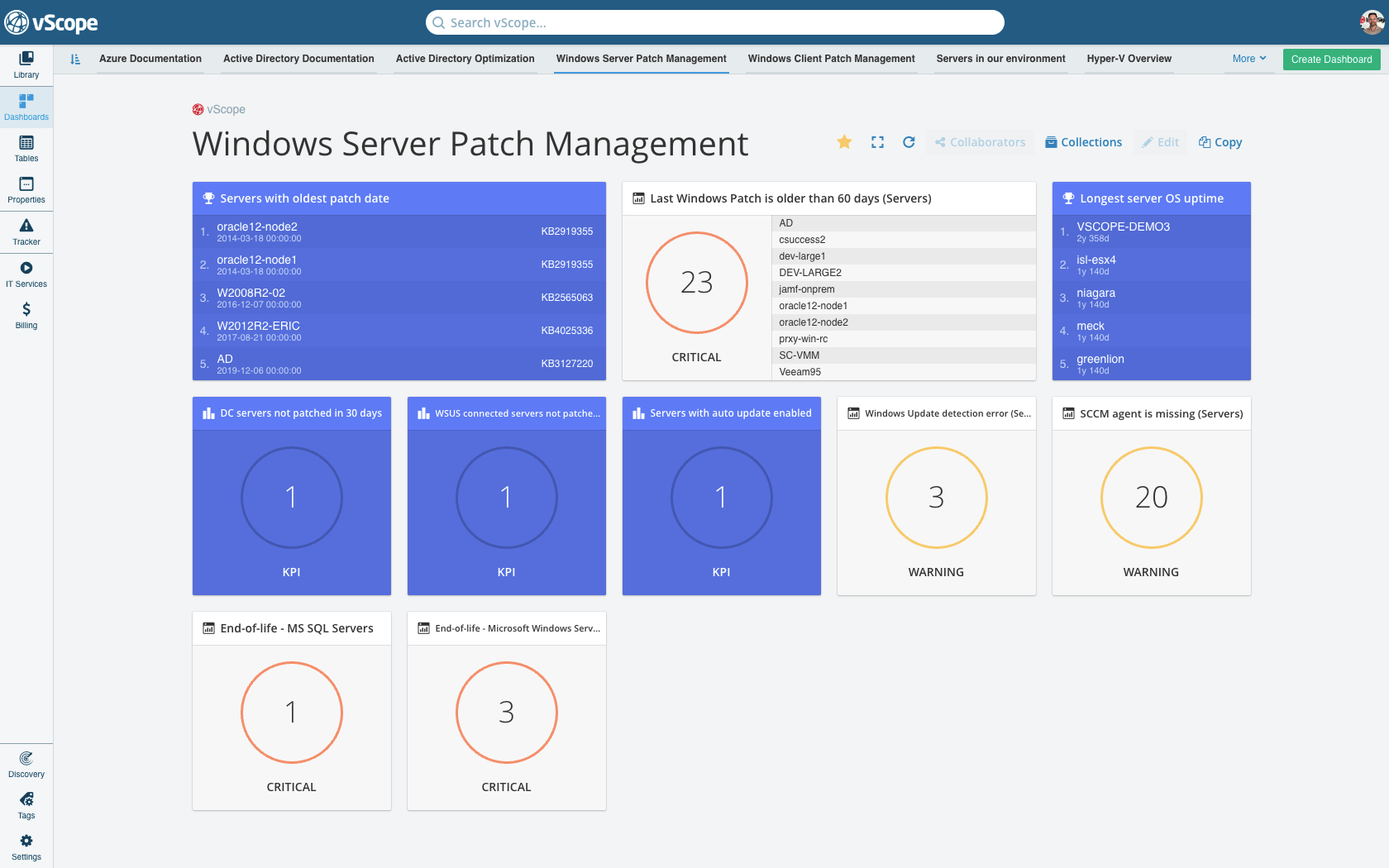Open the Settings sidebar section
This screenshot has width=1389, height=868.
pos(26,847)
